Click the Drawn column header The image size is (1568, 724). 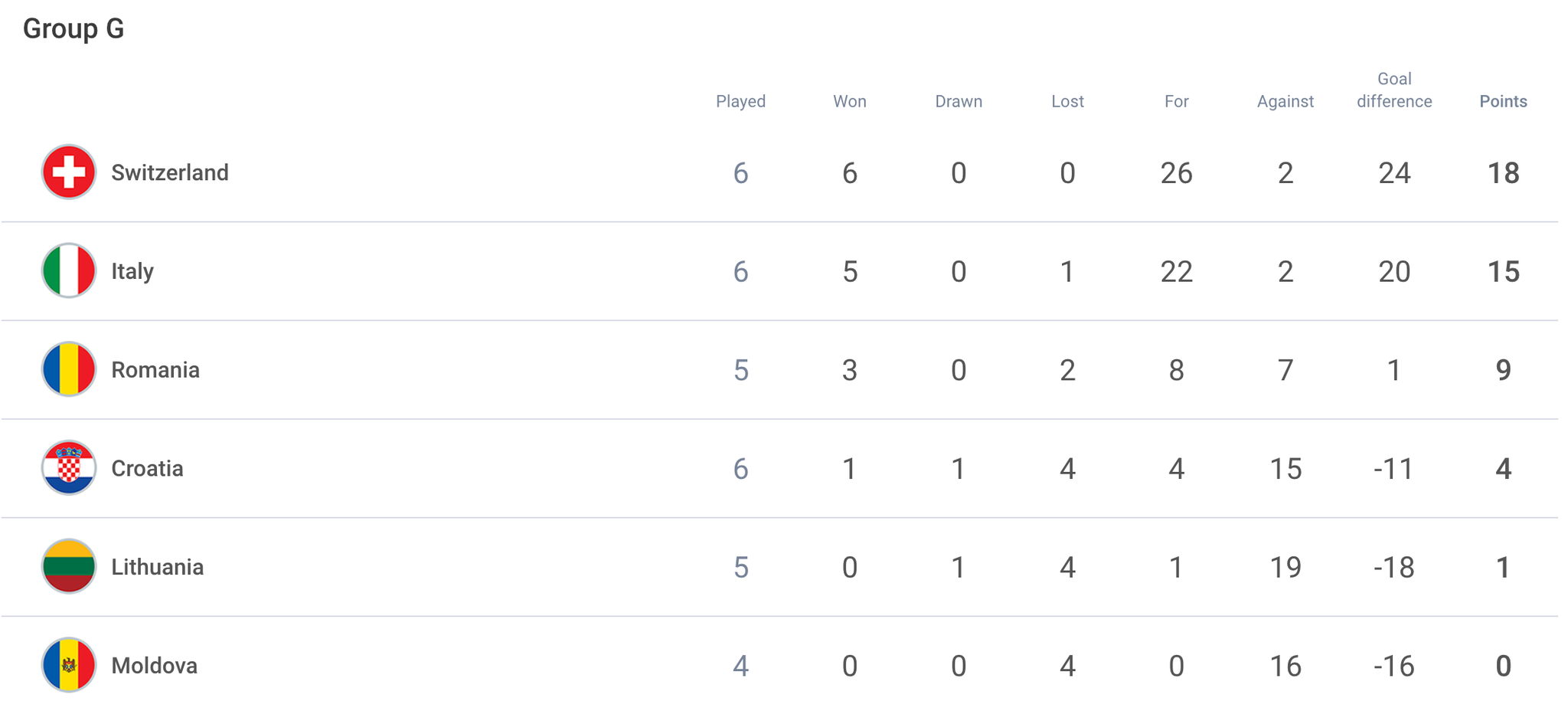[x=959, y=102]
